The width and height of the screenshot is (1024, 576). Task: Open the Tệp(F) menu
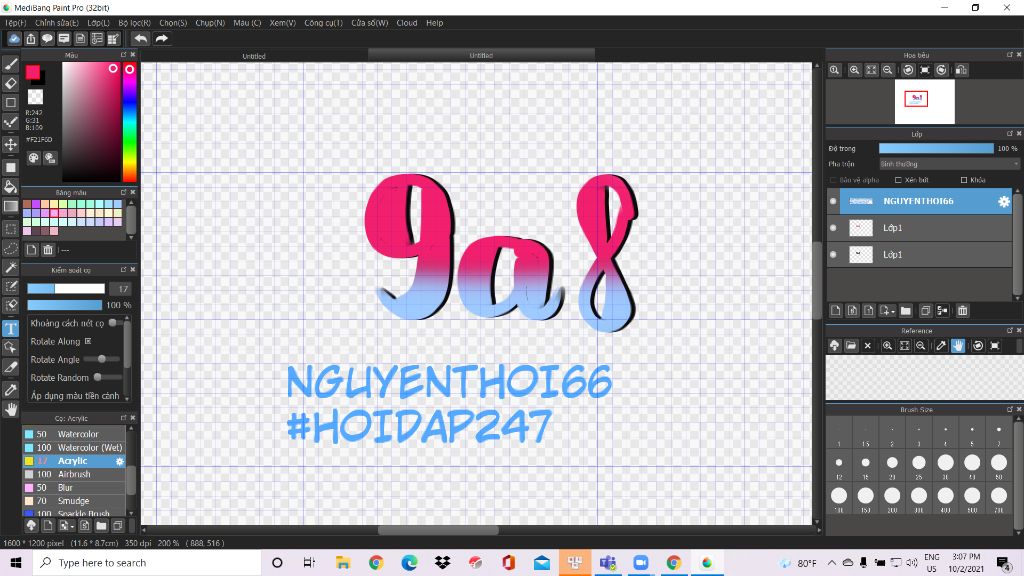point(16,23)
